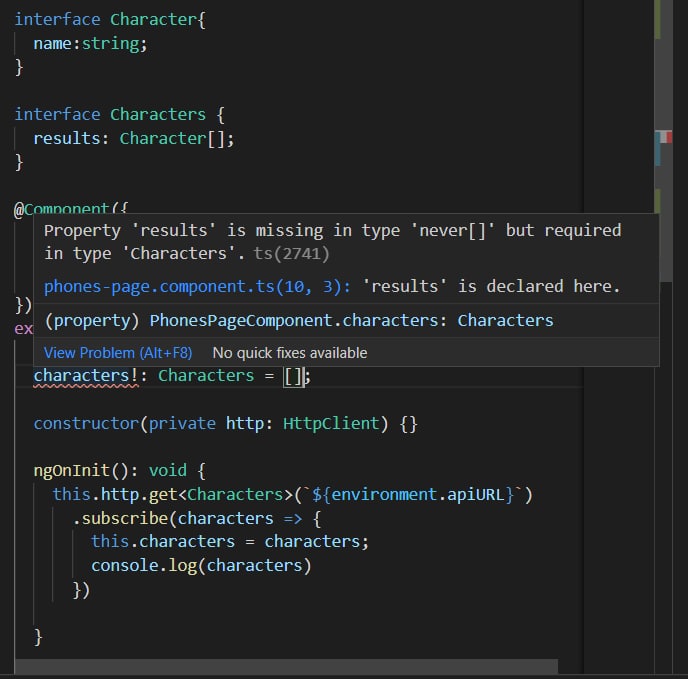Place cursor inside the empty [] array literal
The height and width of the screenshot is (679, 688).
tap(294, 377)
